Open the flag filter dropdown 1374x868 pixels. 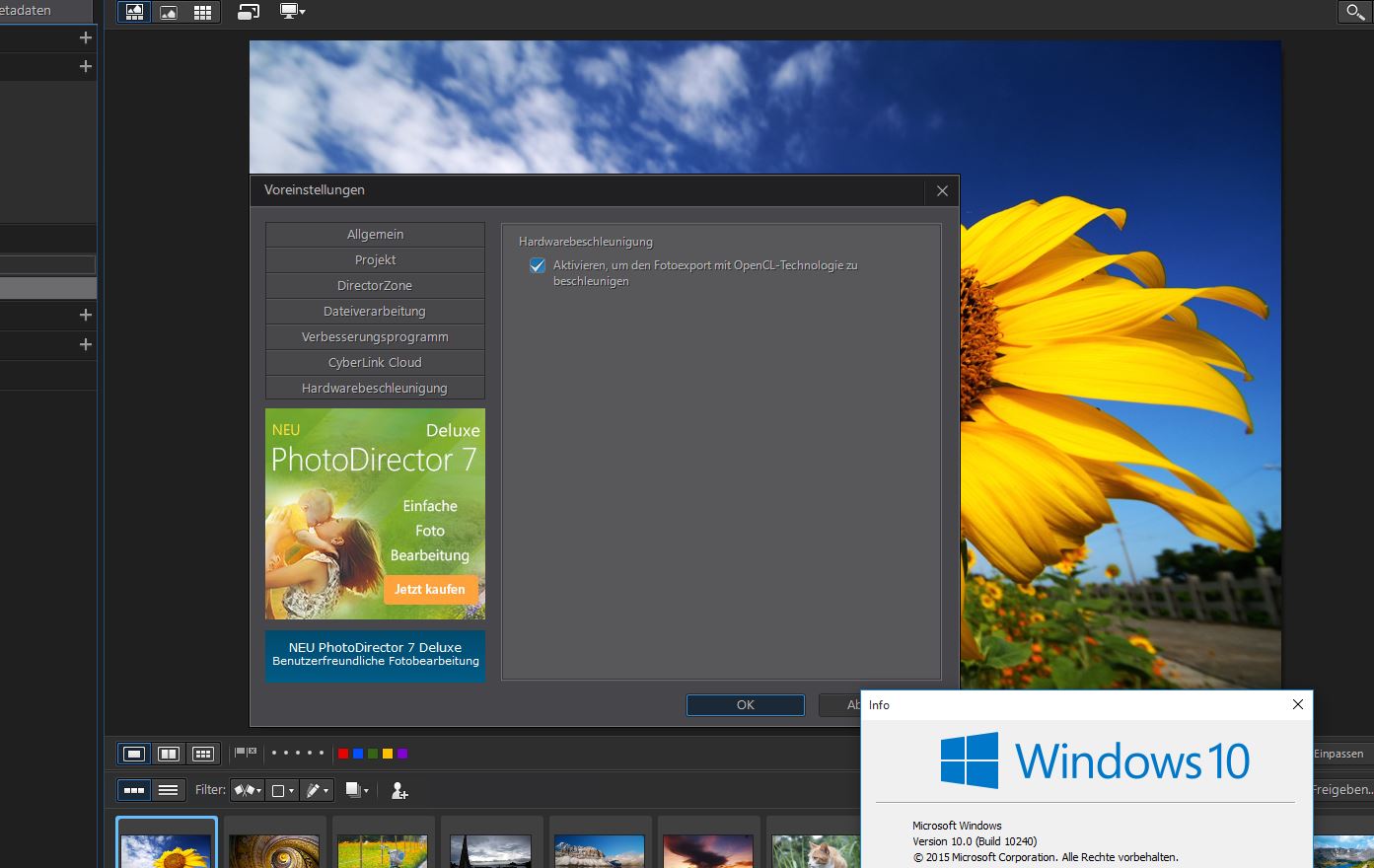(x=248, y=790)
